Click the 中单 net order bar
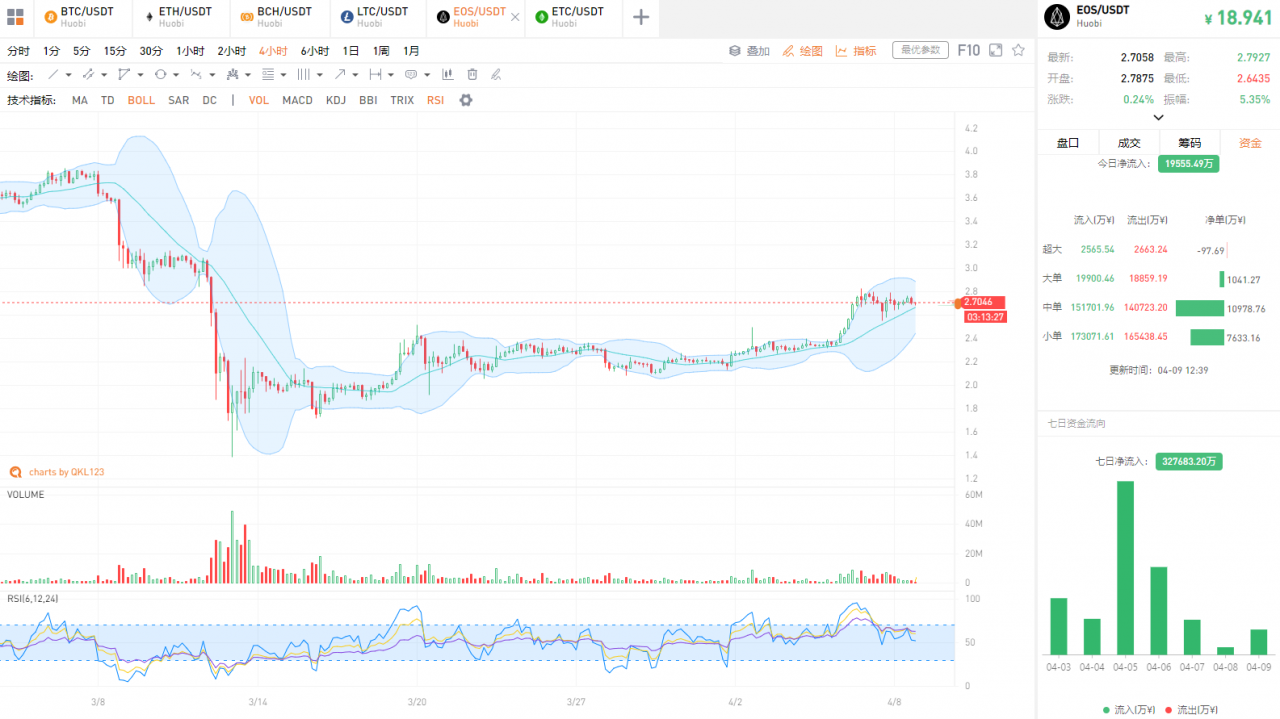1280x719 pixels. [x=1200, y=309]
